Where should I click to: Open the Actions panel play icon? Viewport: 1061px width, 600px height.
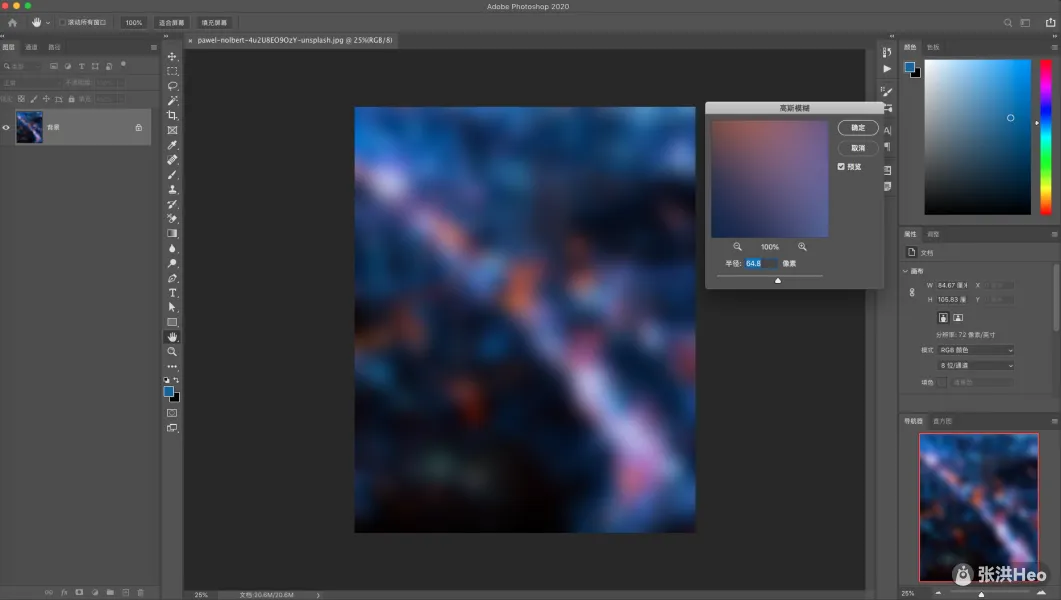coord(886,68)
